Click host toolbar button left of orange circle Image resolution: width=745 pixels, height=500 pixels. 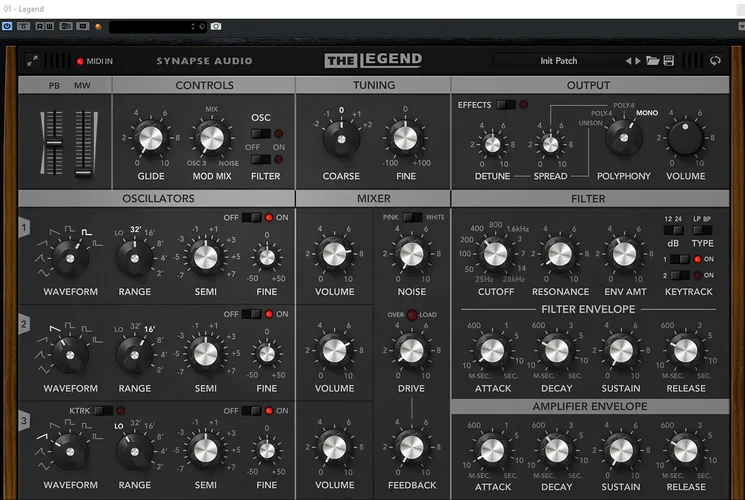83,26
